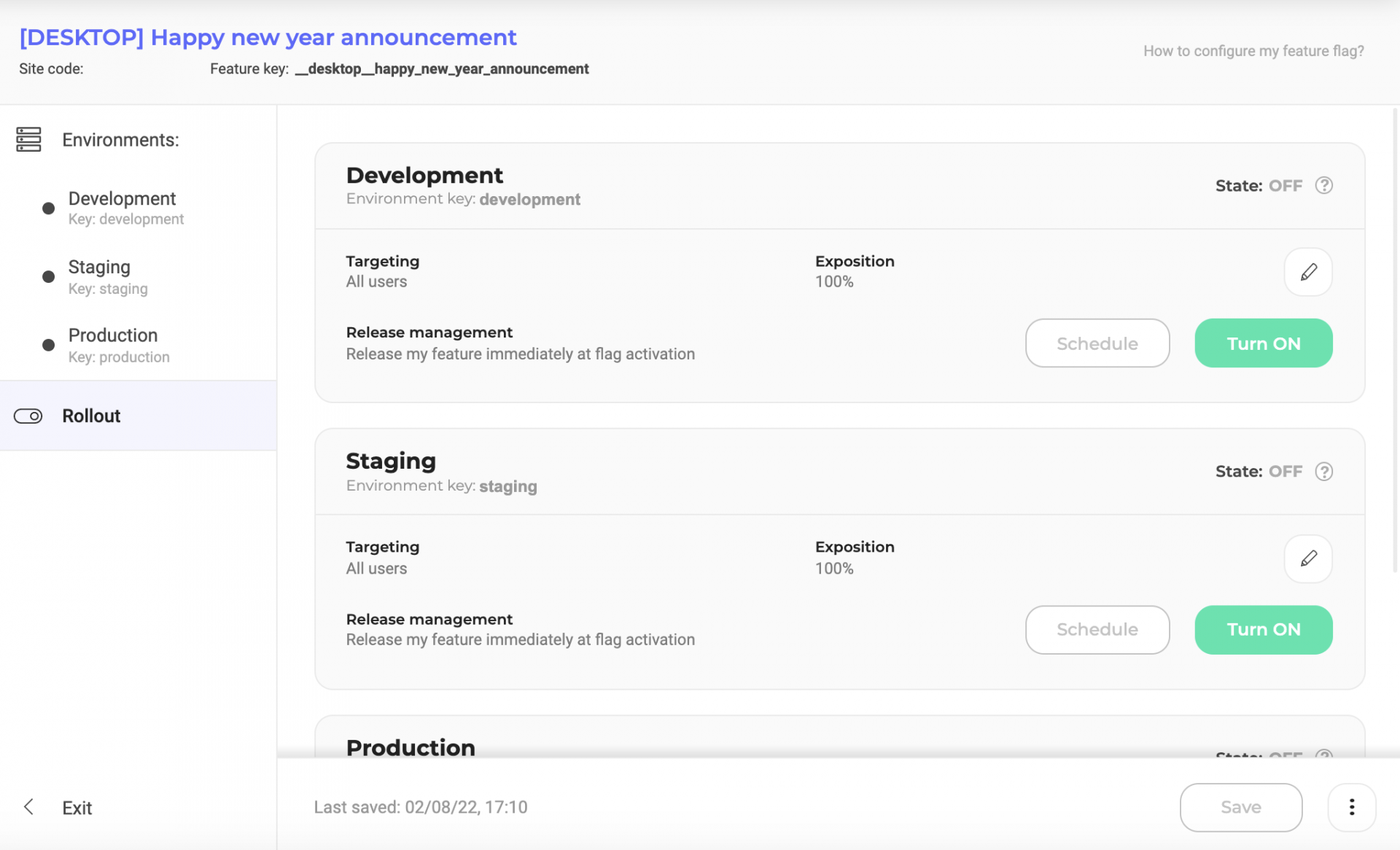Schedule release for the Development environment
Image resolution: width=1400 pixels, height=850 pixels.
tap(1097, 343)
